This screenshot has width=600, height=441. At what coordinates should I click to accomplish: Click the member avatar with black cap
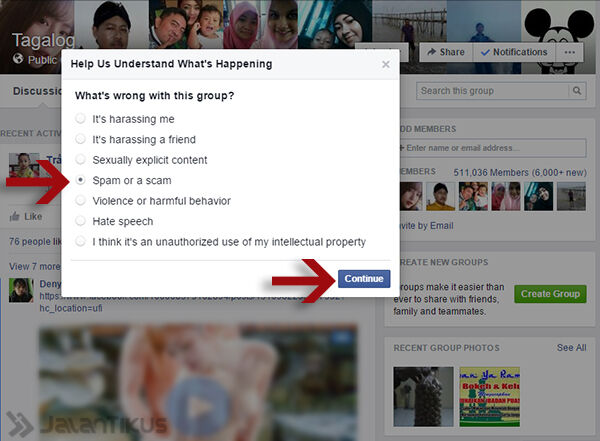click(x=440, y=196)
